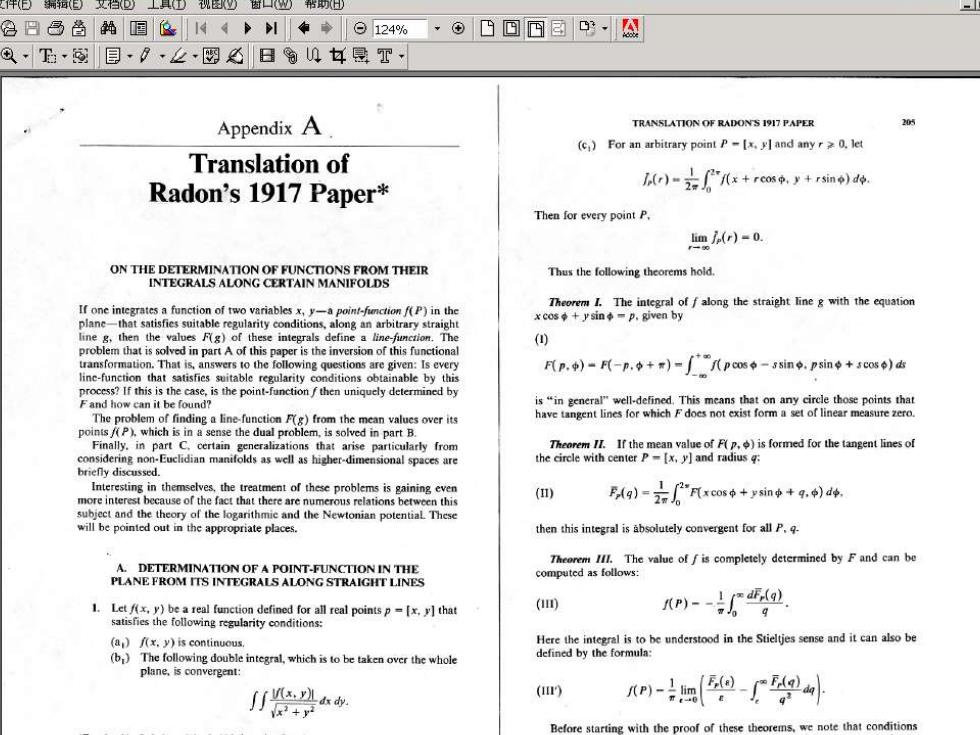Select the Crop tool
This screenshot has height=735, width=980.
338,56
